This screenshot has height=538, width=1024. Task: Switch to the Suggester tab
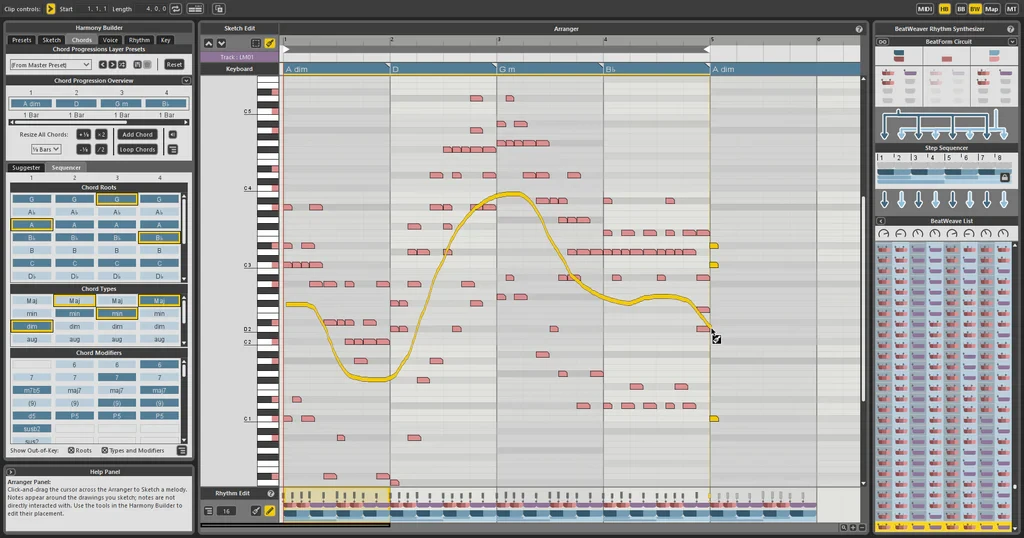(27, 168)
